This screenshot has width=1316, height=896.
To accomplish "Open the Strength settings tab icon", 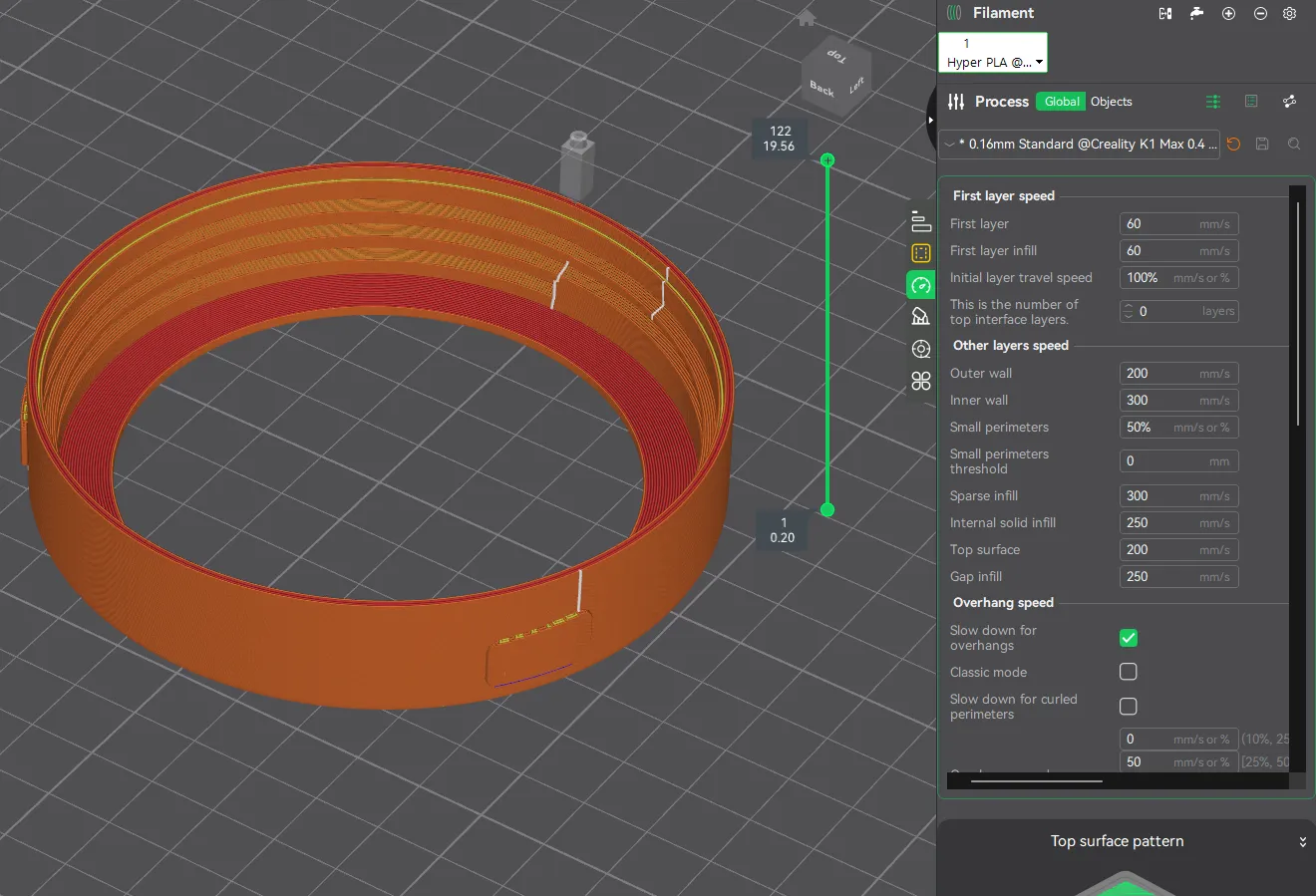I will tap(921, 253).
